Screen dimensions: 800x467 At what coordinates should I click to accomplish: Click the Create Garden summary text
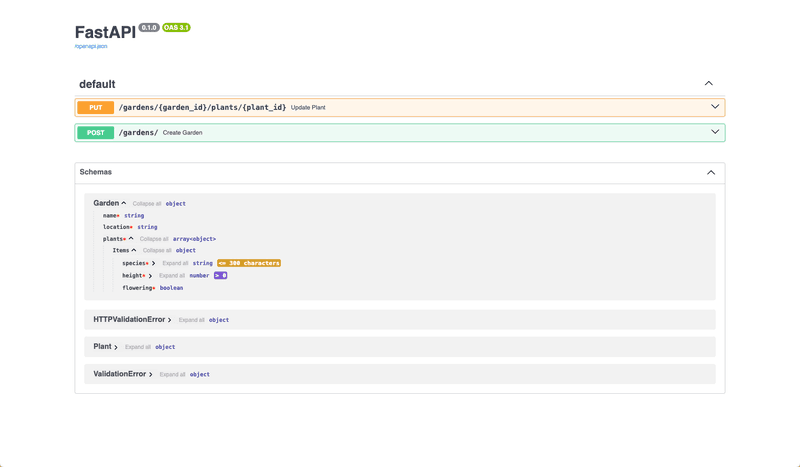click(183, 133)
